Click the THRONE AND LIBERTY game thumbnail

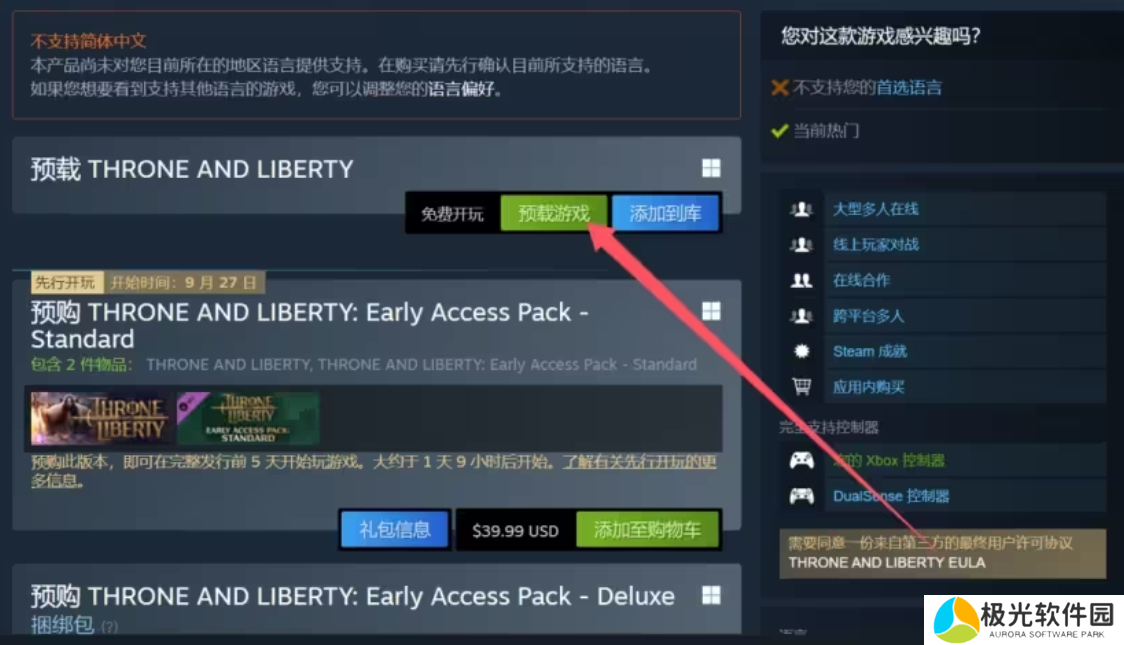(100, 418)
